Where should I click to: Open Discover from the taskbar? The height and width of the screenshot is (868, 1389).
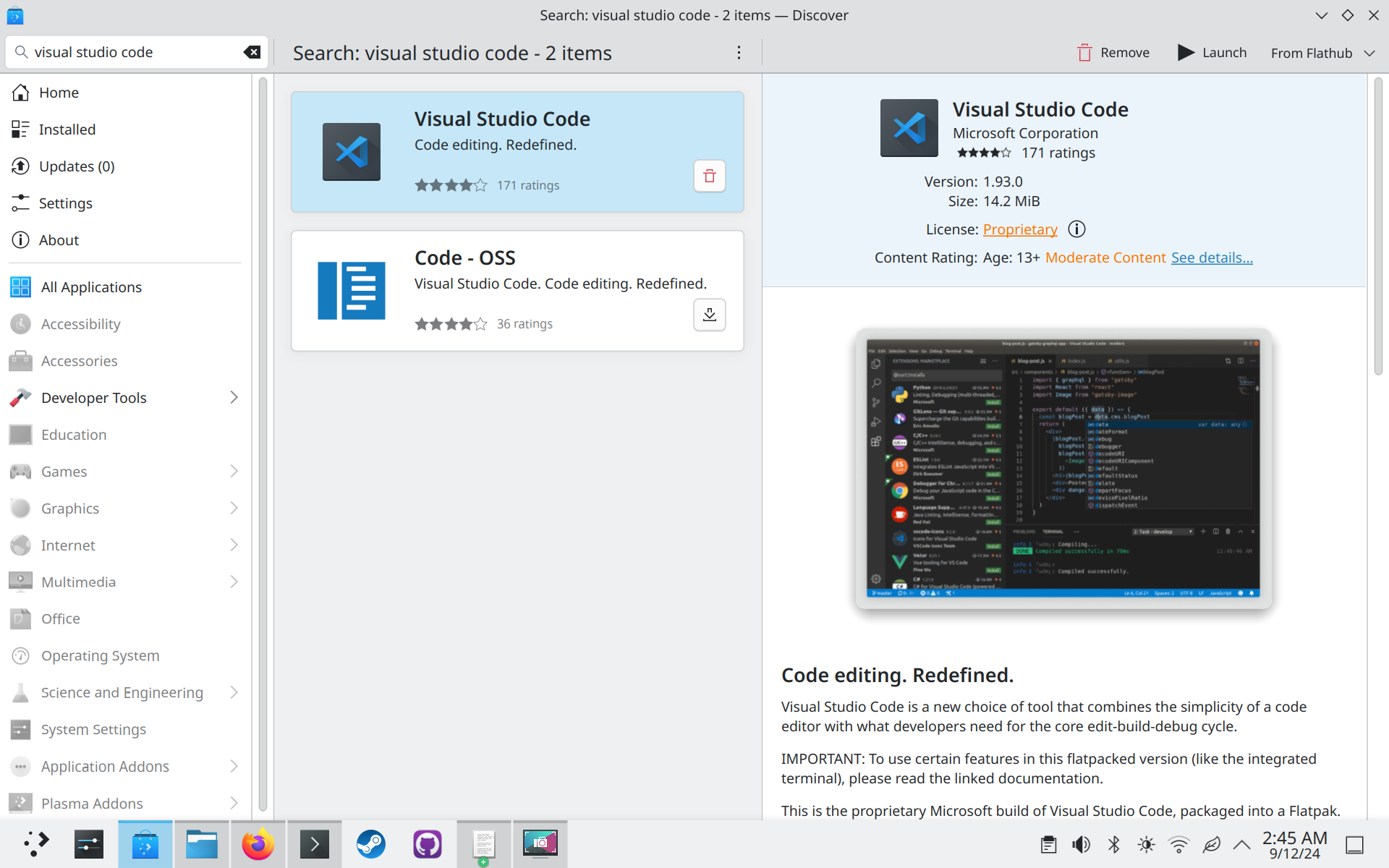[145, 844]
